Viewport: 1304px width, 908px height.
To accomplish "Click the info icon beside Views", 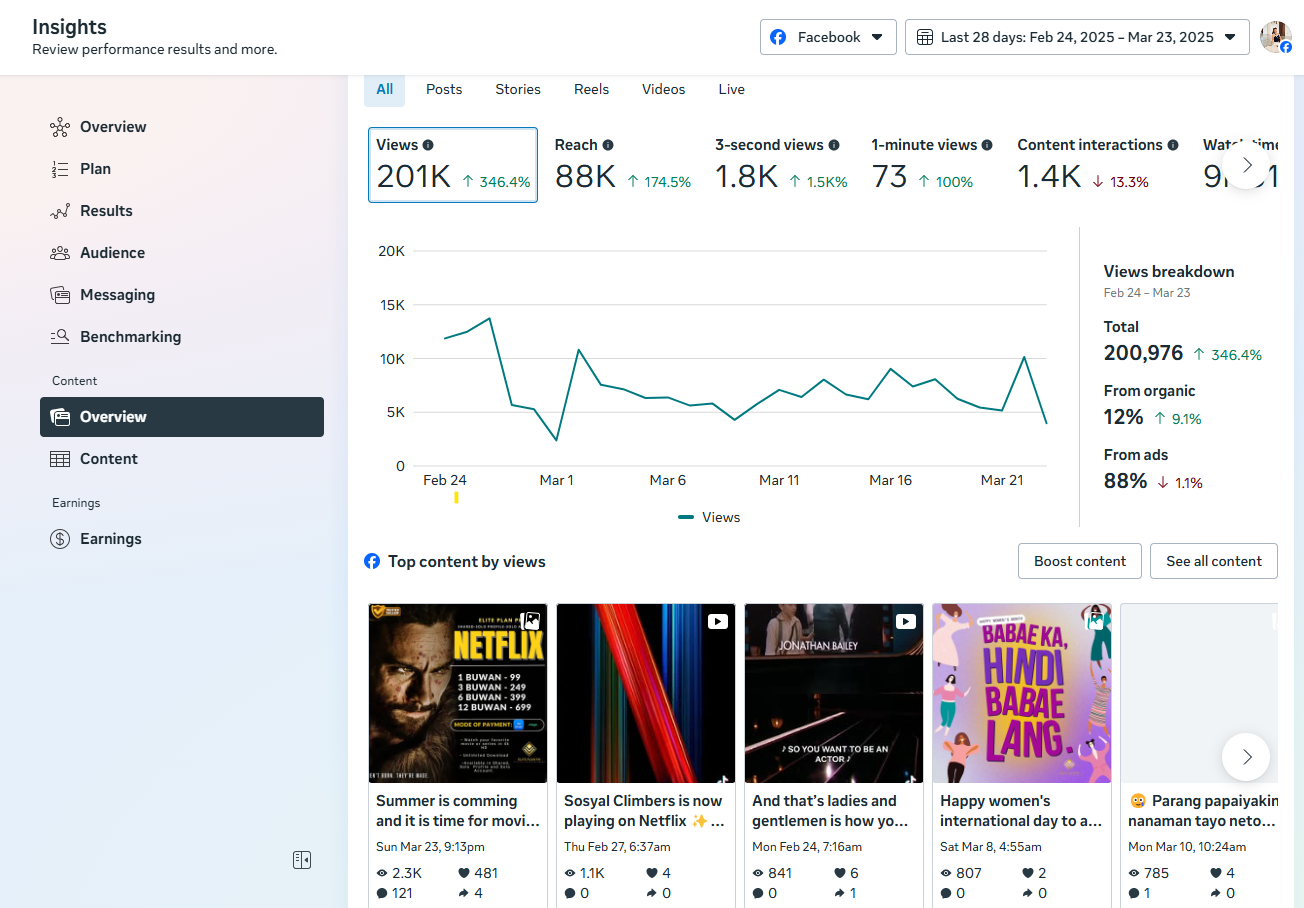I will coord(428,145).
